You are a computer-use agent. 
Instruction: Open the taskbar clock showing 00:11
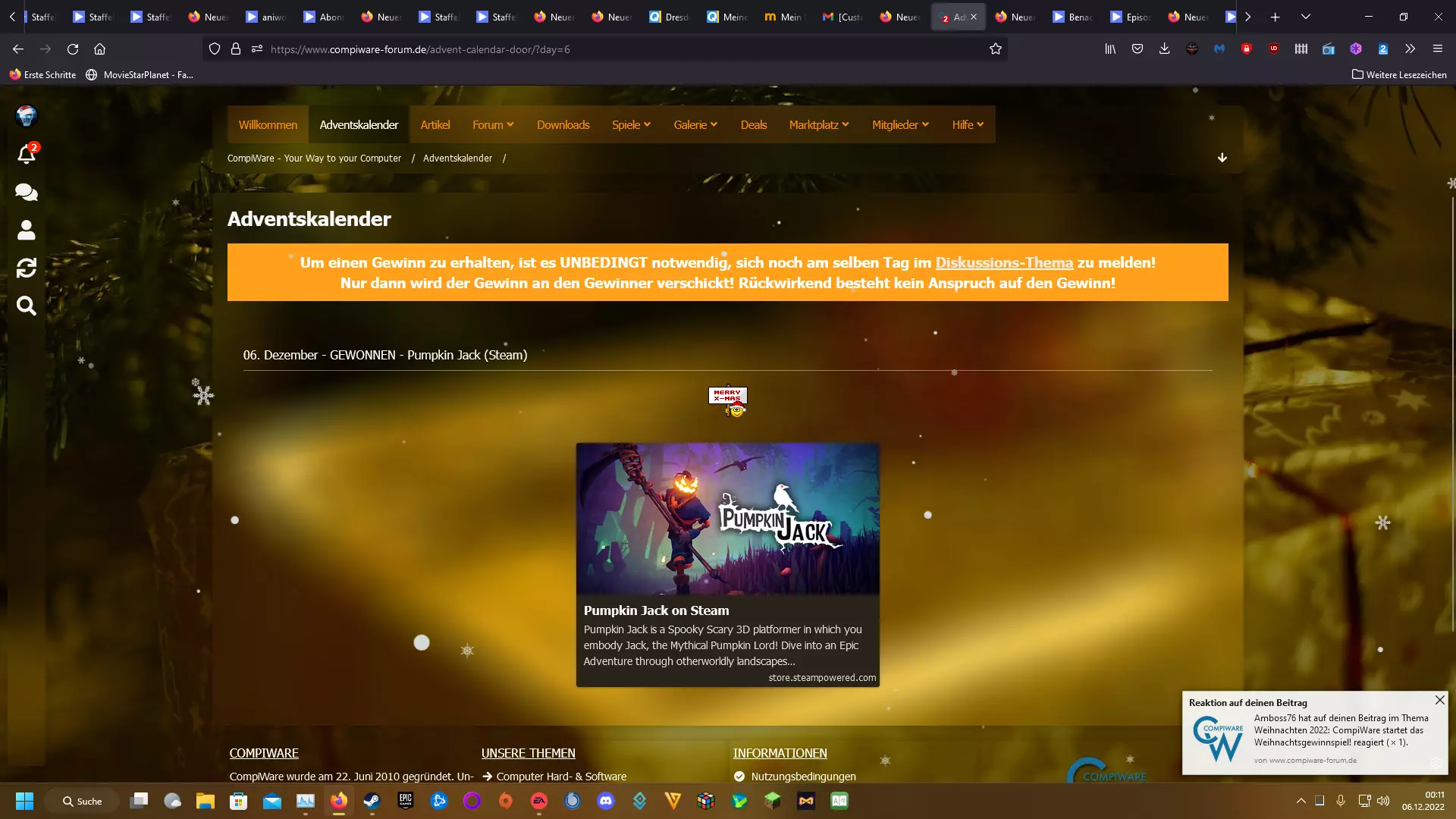[x=1423, y=801]
